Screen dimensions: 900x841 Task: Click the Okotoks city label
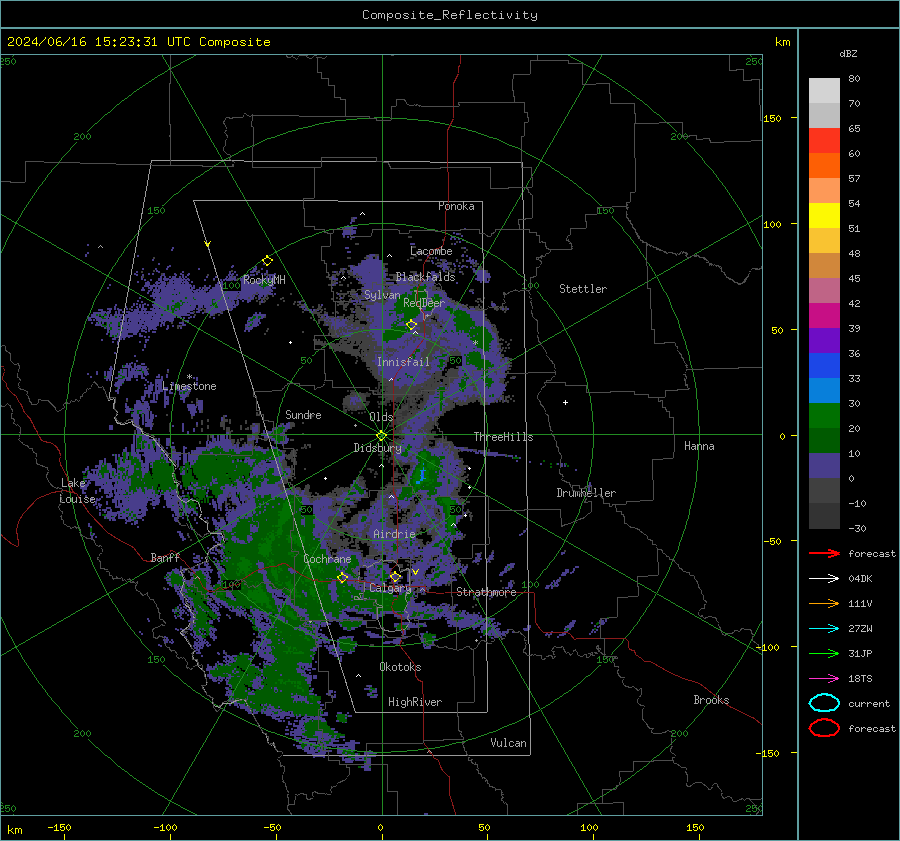(x=400, y=667)
